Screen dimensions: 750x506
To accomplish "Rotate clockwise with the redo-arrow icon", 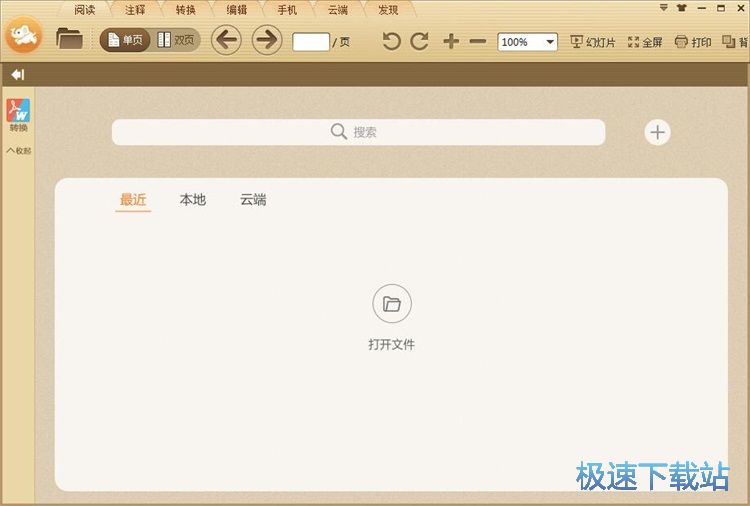I will [x=419, y=42].
